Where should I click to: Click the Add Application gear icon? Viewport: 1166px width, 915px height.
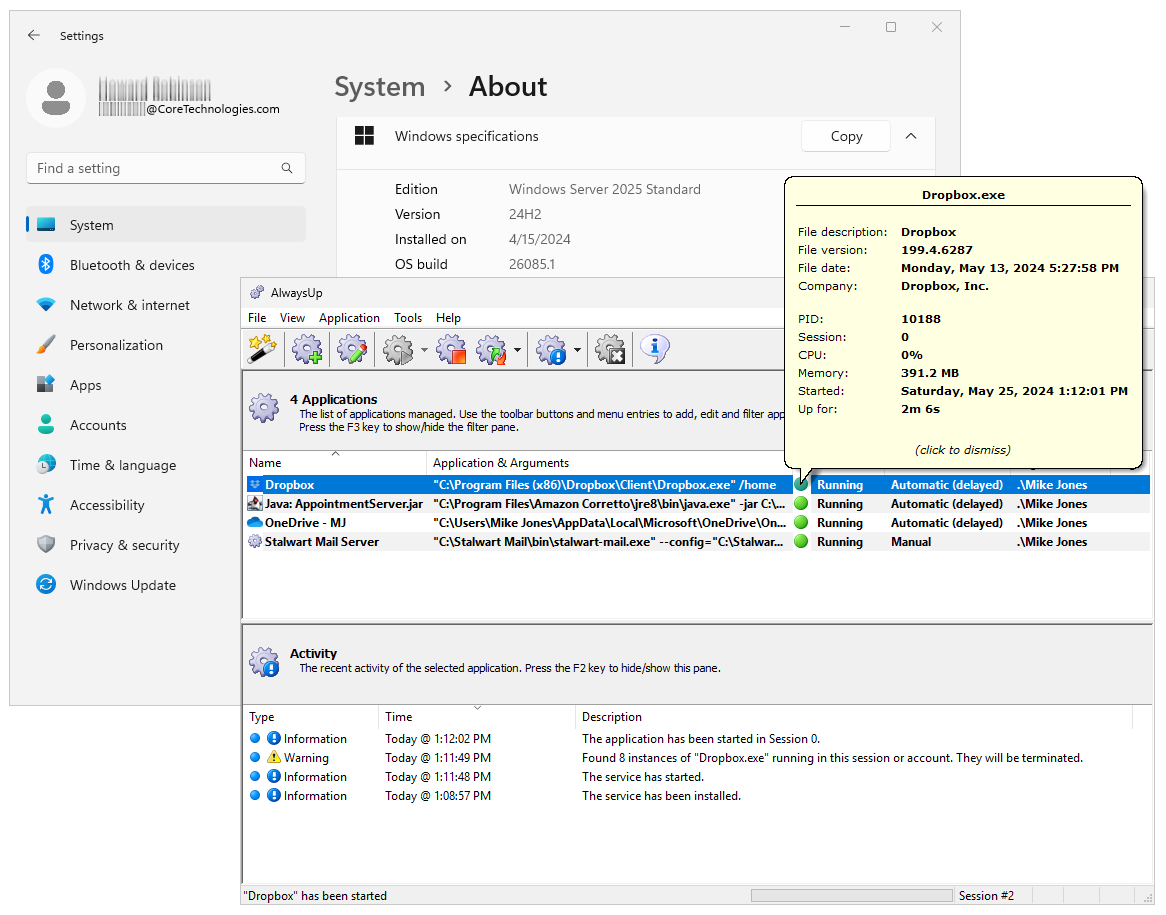(x=307, y=348)
